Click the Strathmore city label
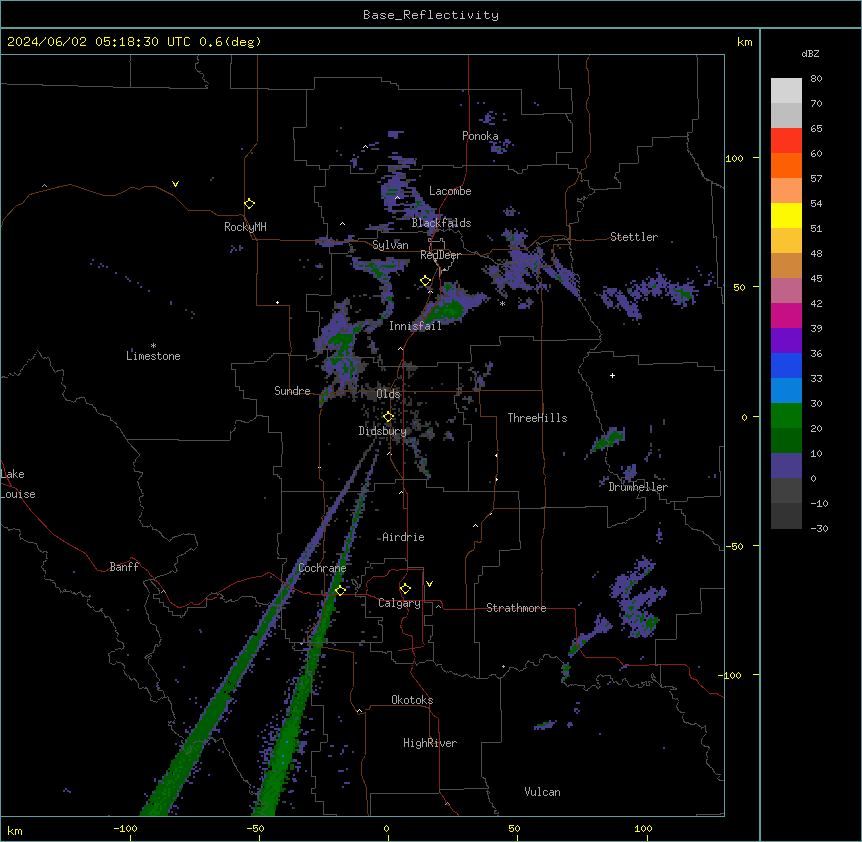 516,608
